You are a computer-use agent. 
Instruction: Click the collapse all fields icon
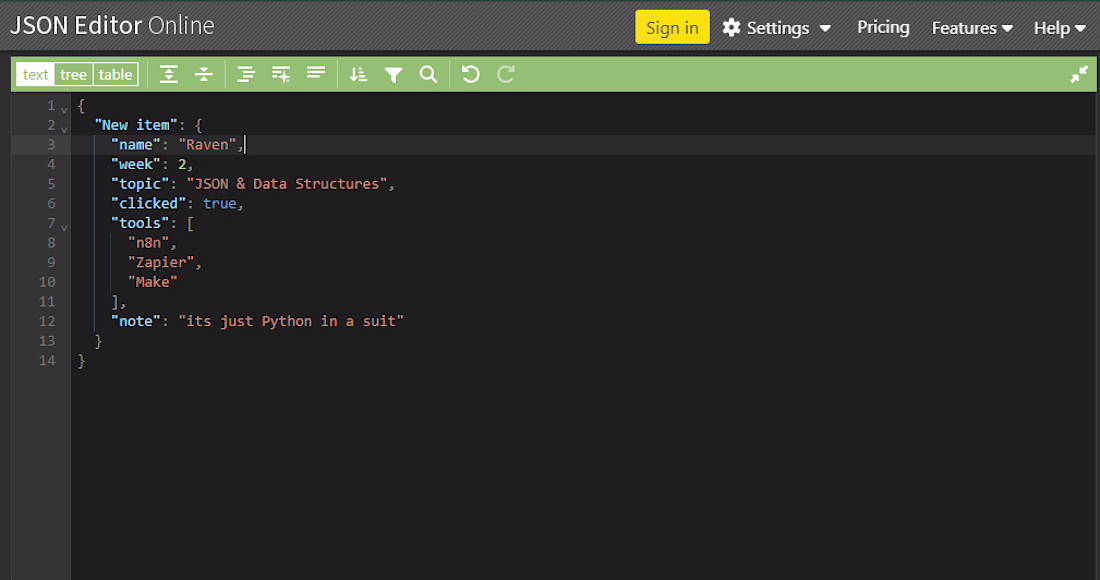(x=203, y=74)
